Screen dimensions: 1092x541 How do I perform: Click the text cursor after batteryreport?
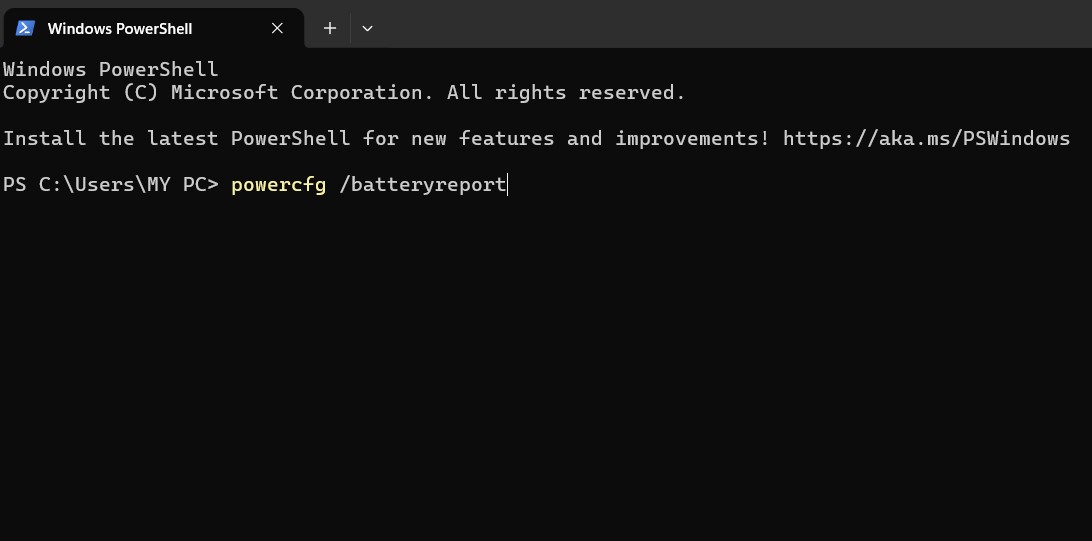508,184
